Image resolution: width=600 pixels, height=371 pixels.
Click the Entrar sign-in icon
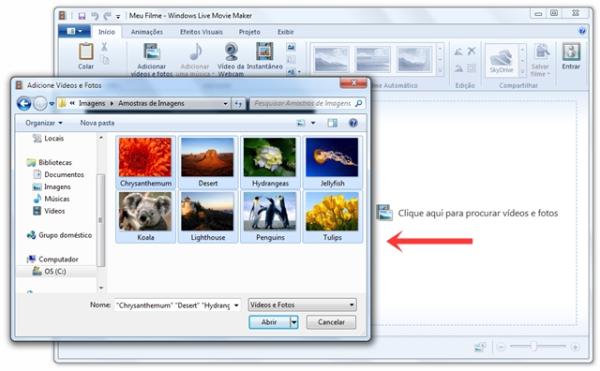tap(571, 52)
